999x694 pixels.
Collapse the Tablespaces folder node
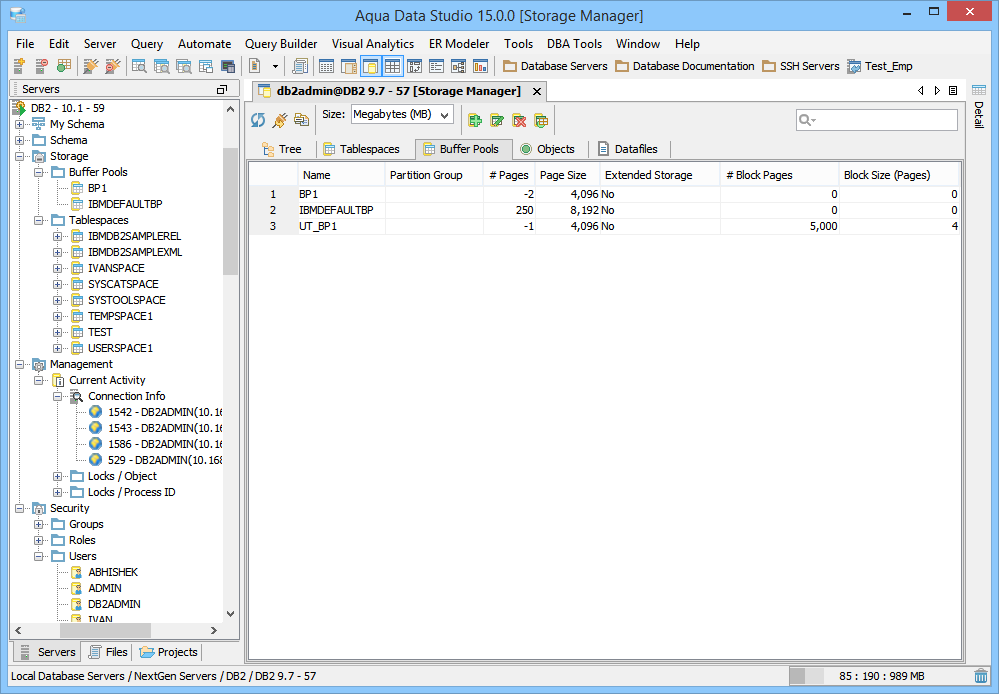pyautogui.click(x=39, y=220)
